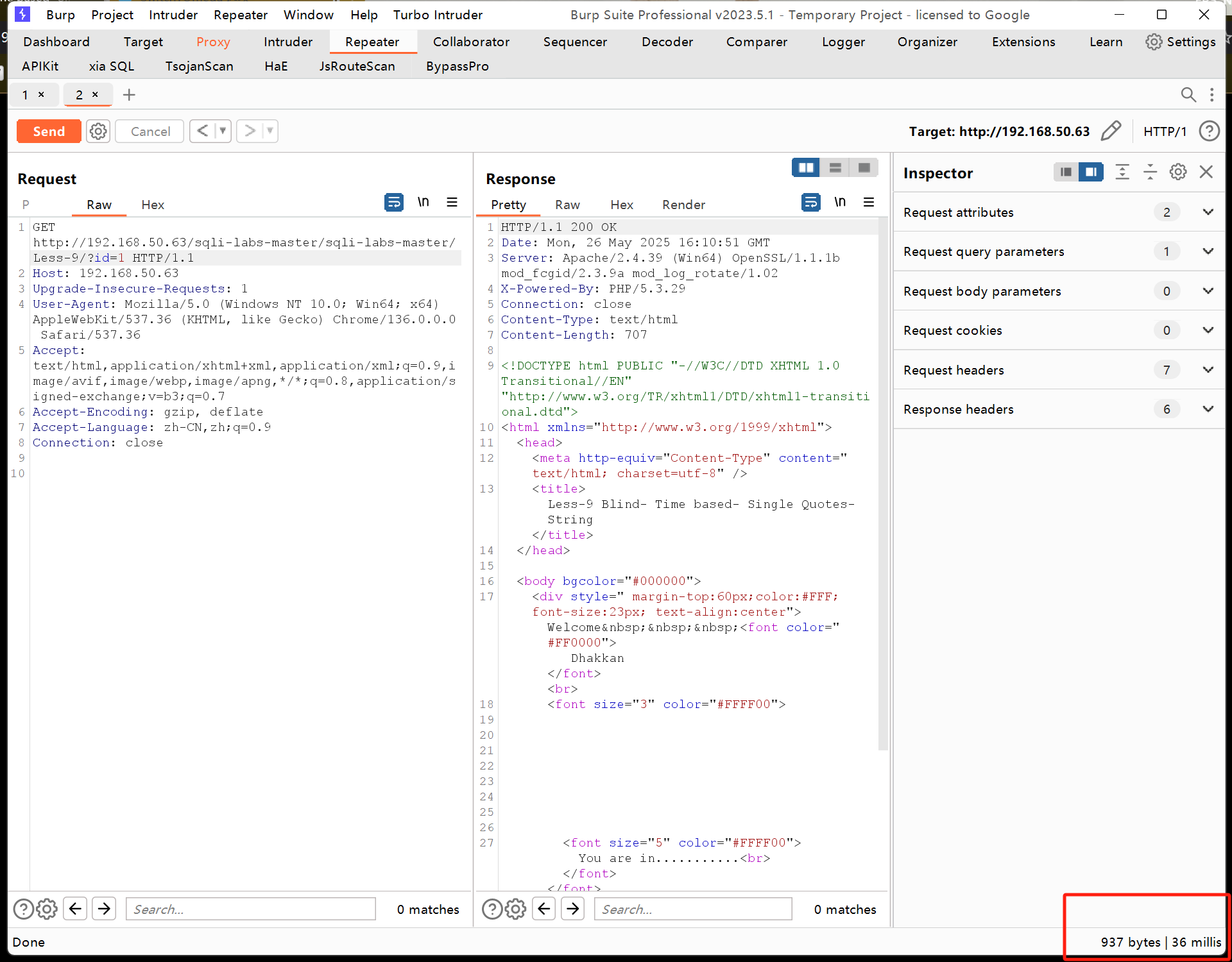Click the Repeater tab search magnifier icon
The height and width of the screenshot is (962, 1232).
pos(1188,95)
